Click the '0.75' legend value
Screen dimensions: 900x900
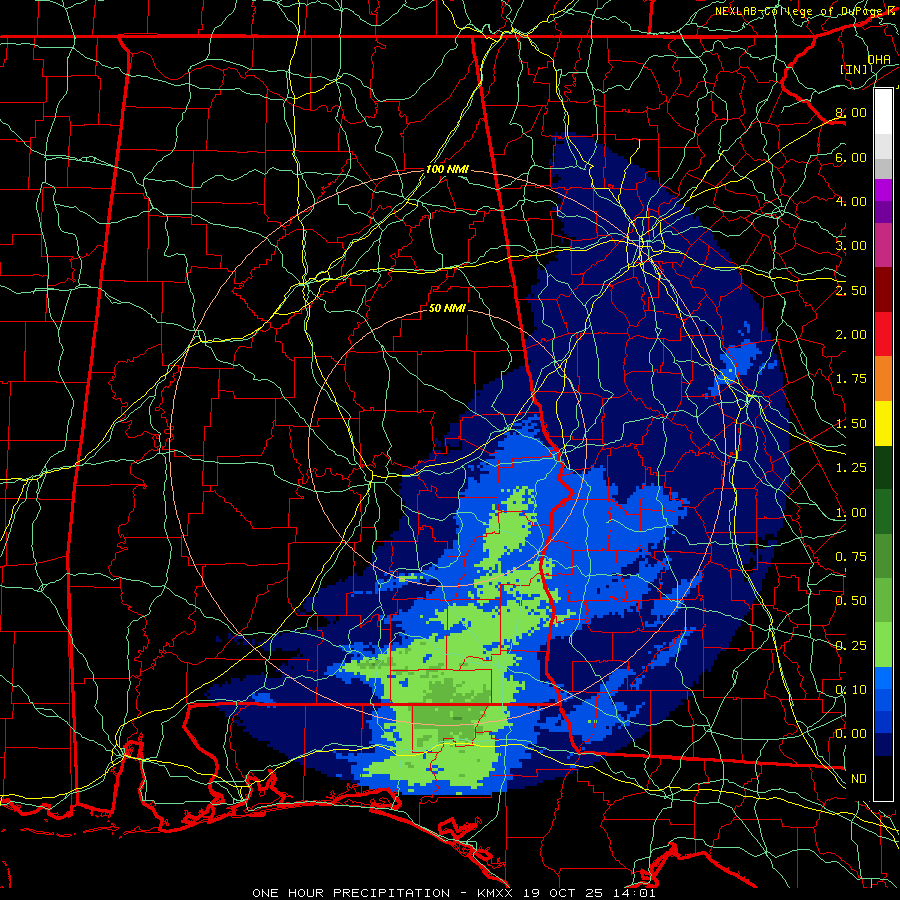[x=851, y=557]
